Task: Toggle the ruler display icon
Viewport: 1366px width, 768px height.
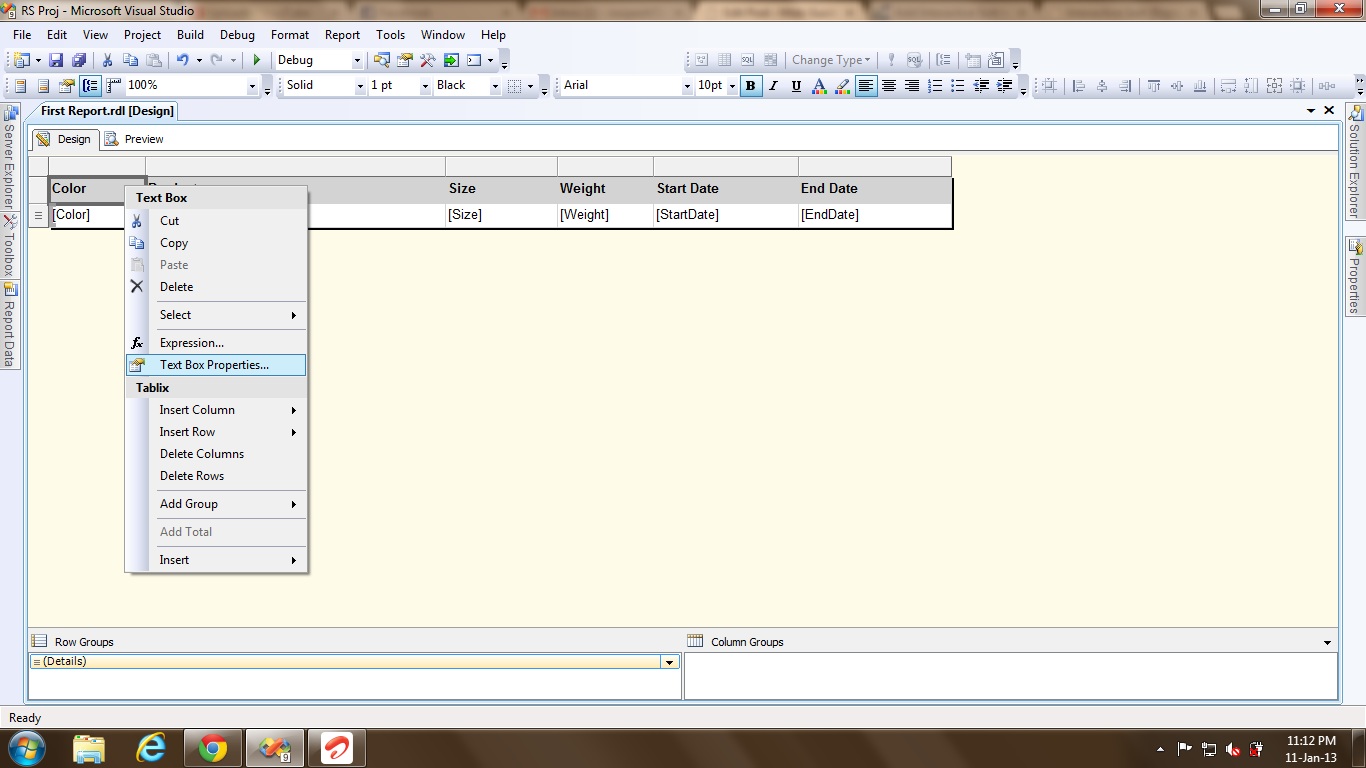Action: (x=113, y=86)
